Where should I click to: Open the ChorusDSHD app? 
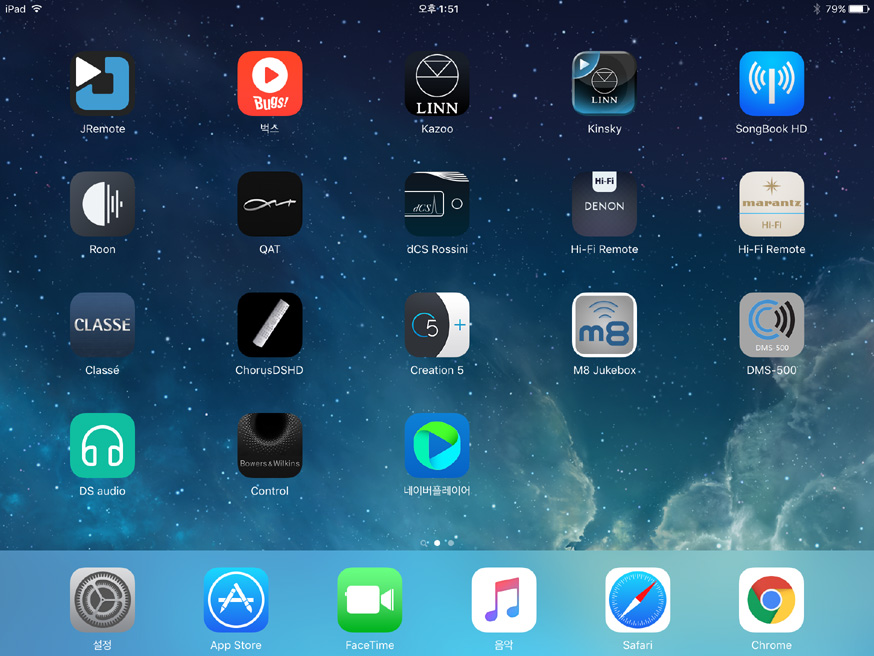click(270, 324)
